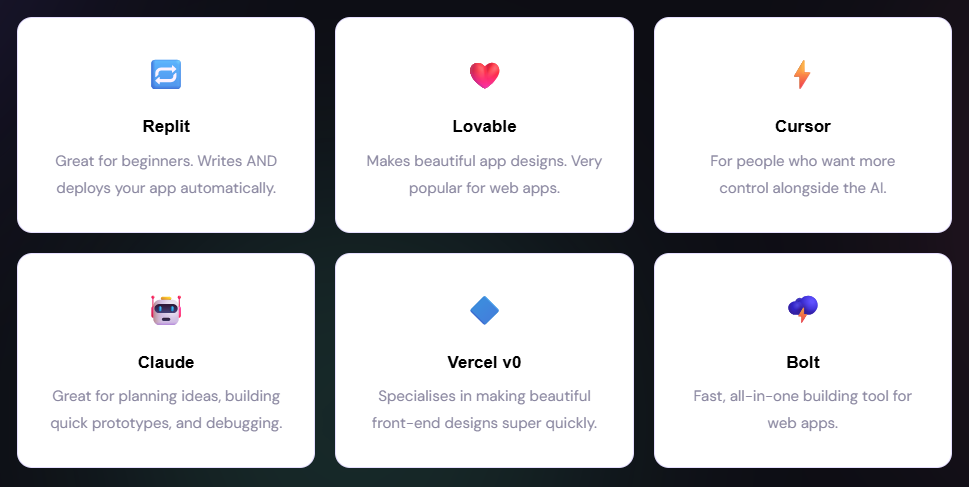Image resolution: width=969 pixels, height=487 pixels.
Task: Click 'quick prototypes, and debugging' text line
Action: click(166, 423)
